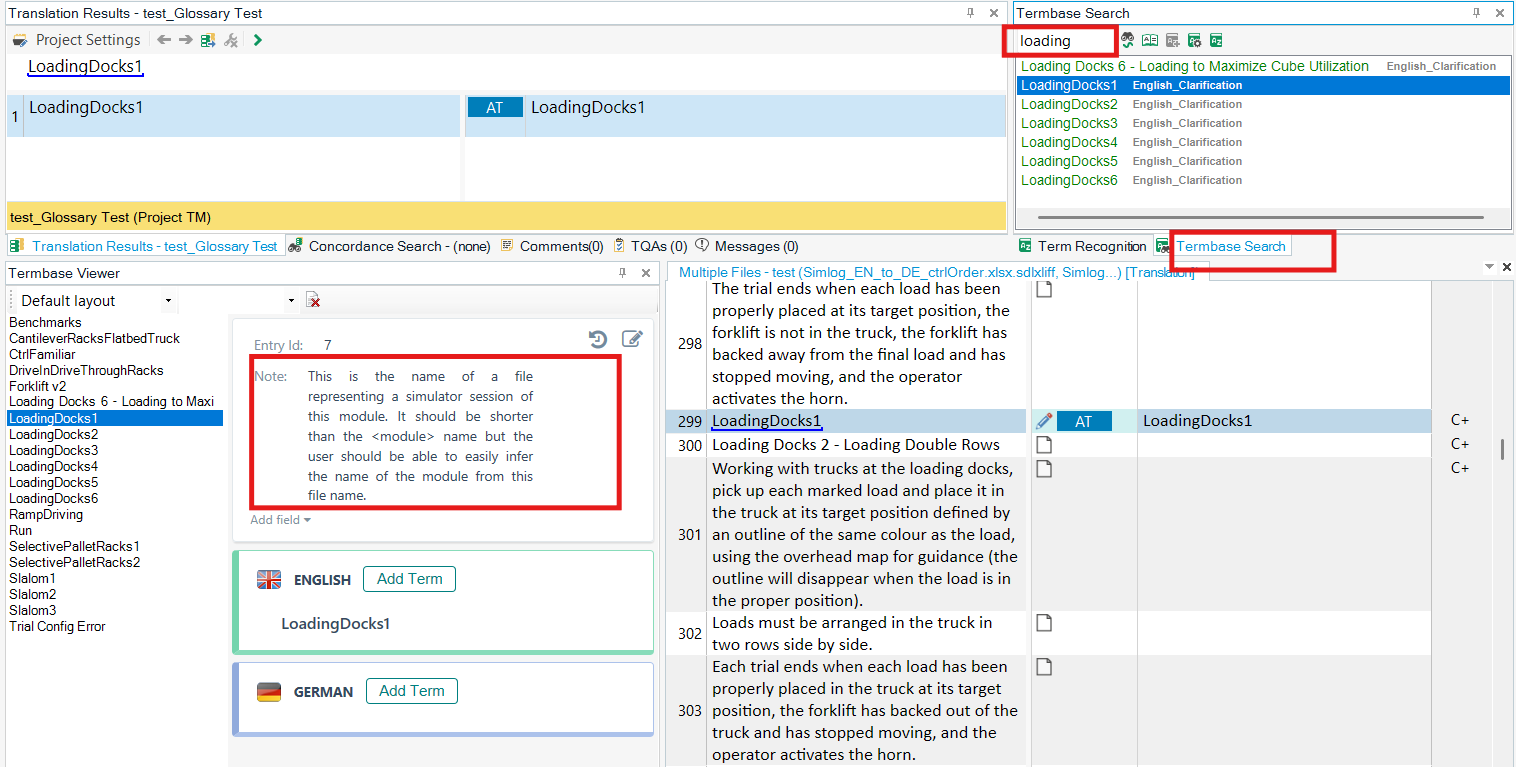Pin the Termbase Viewer panel
Screen dimensions: 1516x767
[x=621, y=273]
